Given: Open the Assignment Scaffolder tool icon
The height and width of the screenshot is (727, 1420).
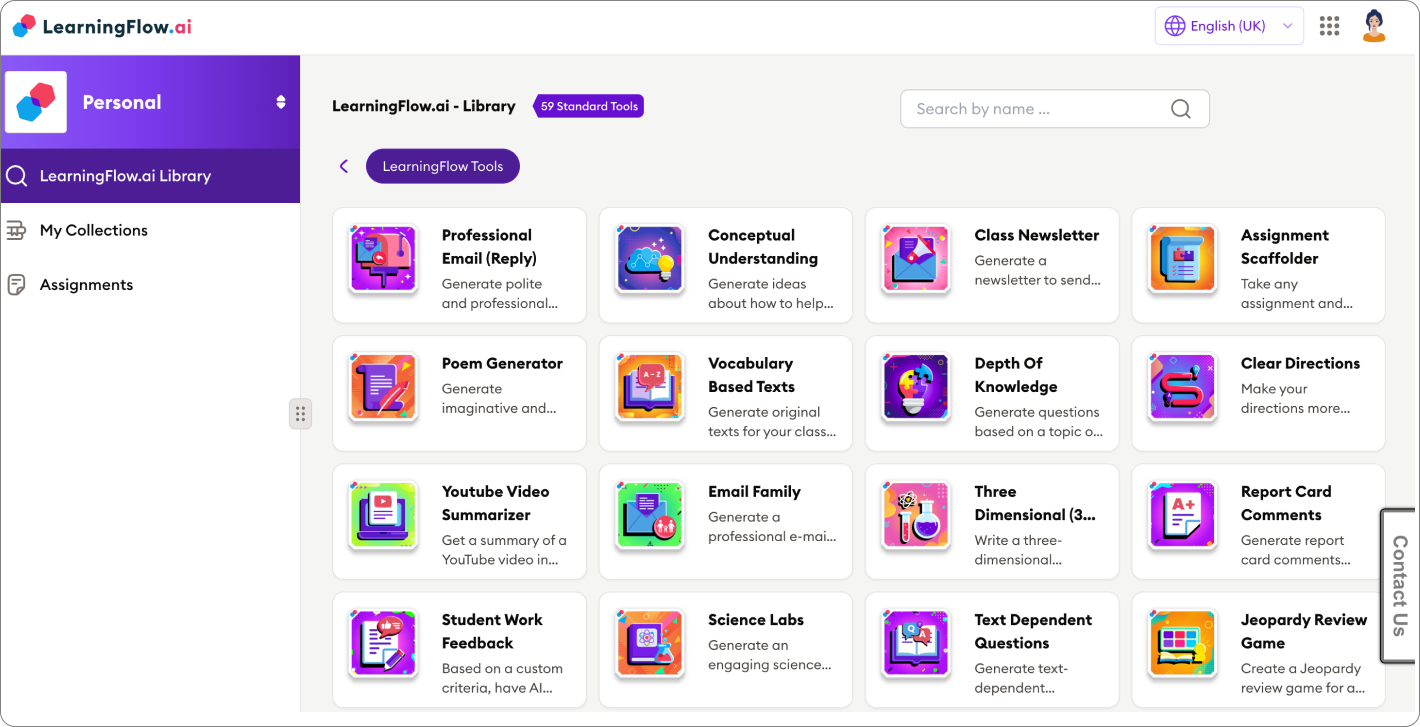Looking at the screenshot, I should (x=1183, y=259).
